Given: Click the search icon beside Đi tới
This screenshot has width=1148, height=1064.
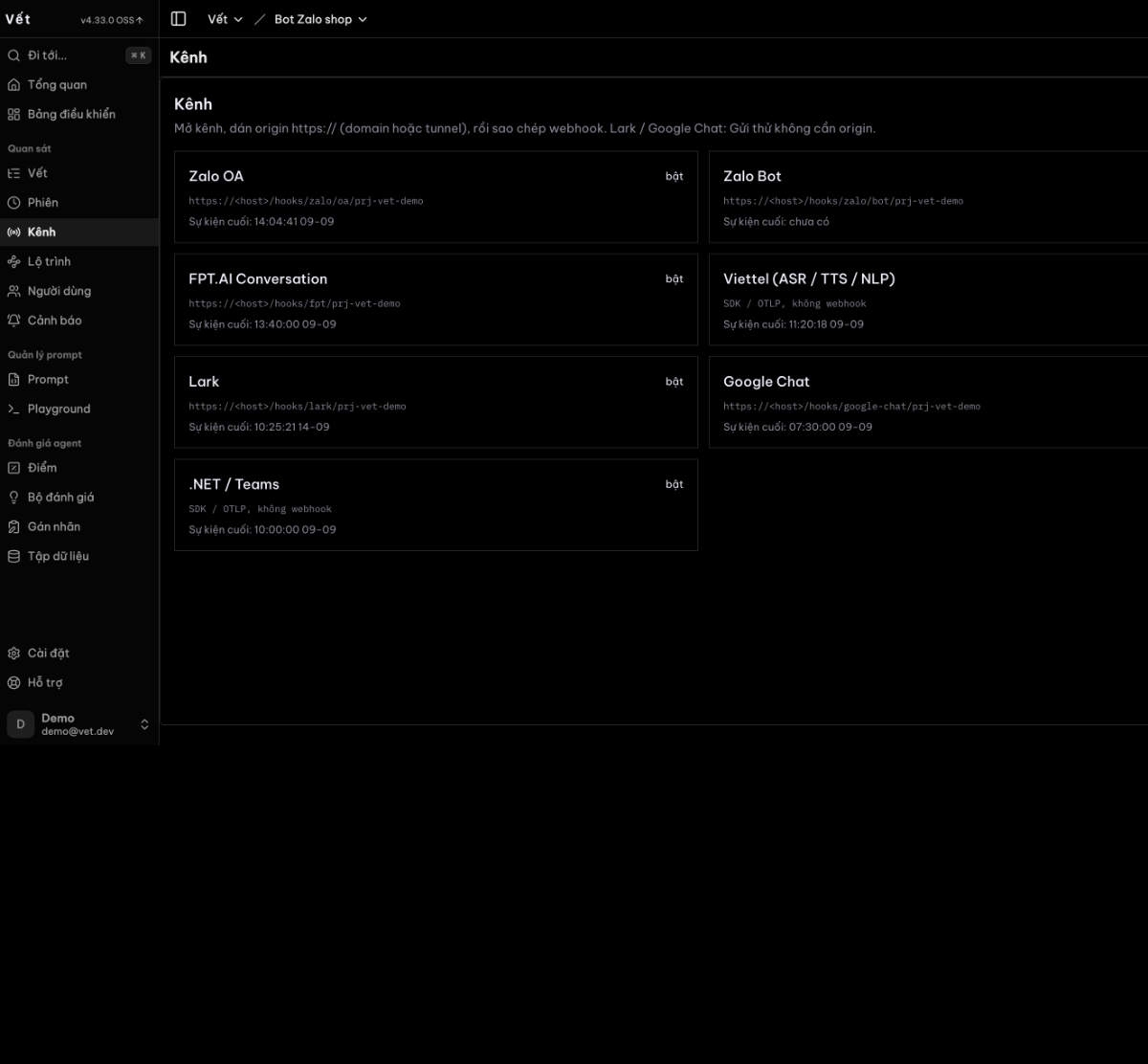Looking at the screenshot, I should (x=13, y=55).
